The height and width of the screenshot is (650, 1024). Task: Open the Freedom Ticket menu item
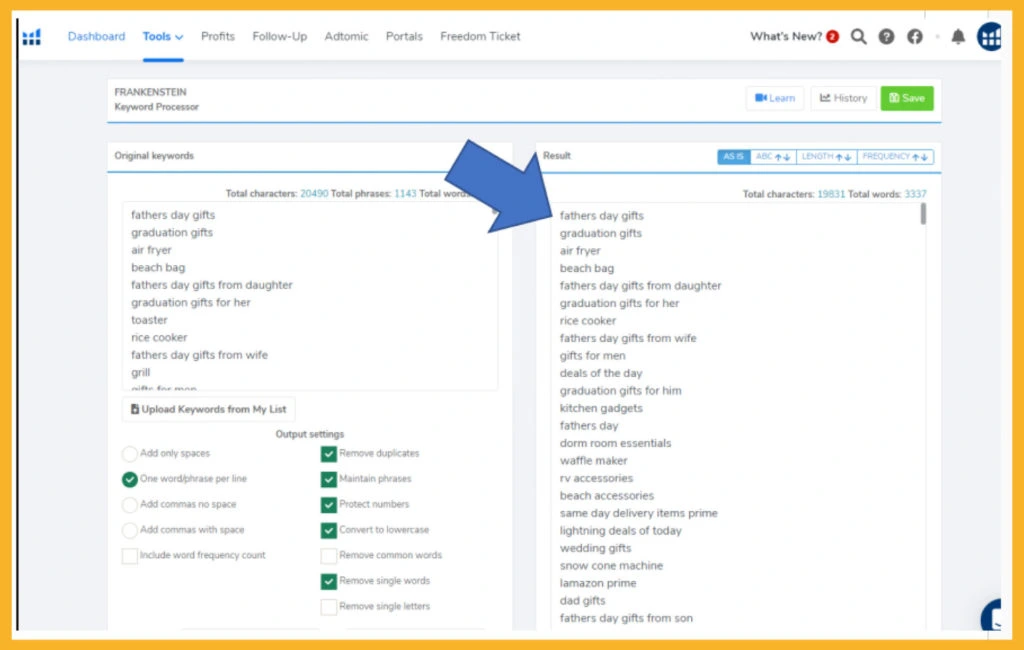(x=480, y=37)
